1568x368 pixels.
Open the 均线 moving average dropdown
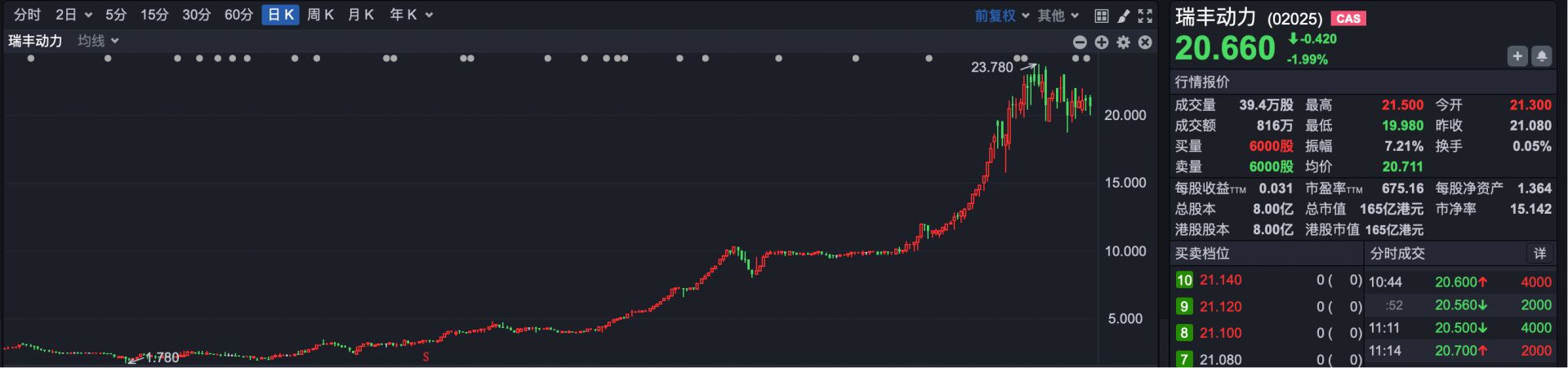(98, 41)
